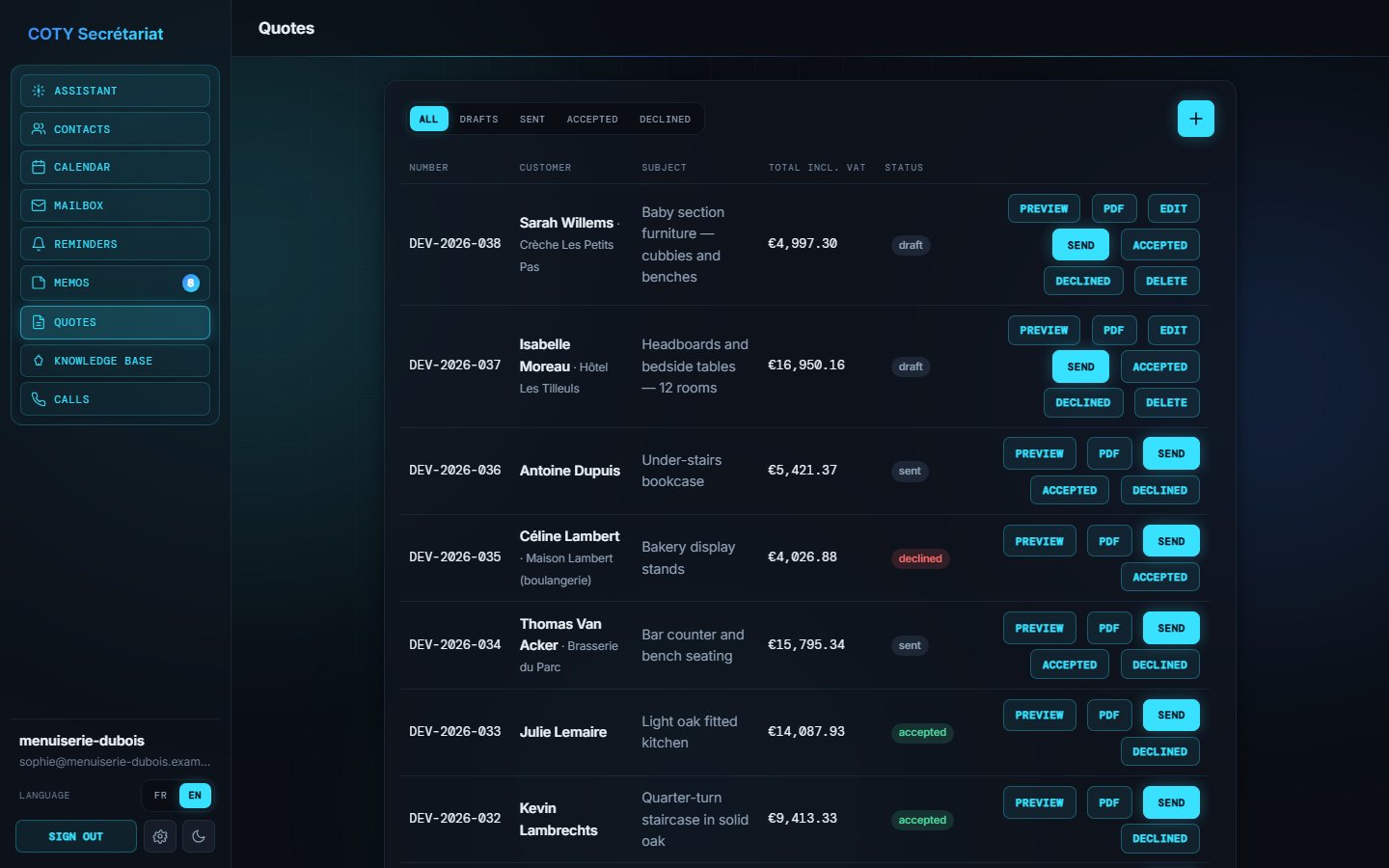Click the total €16,950.16
The image size is (1389, 868).
pos(806,366)
